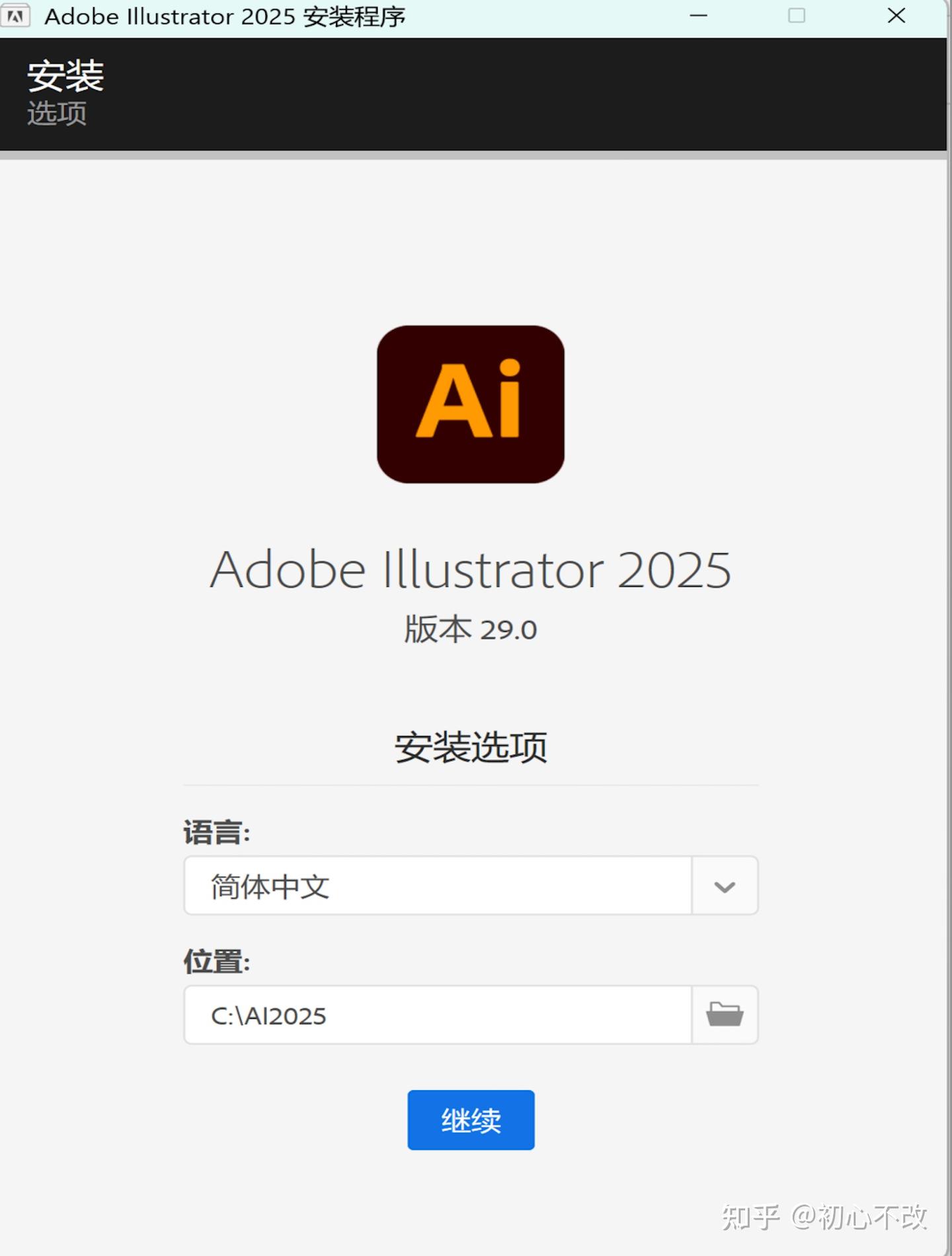952x1256 pixels.
Task: Click the Adobe Illustrator 2025 title text
Action: pos(471,569)
